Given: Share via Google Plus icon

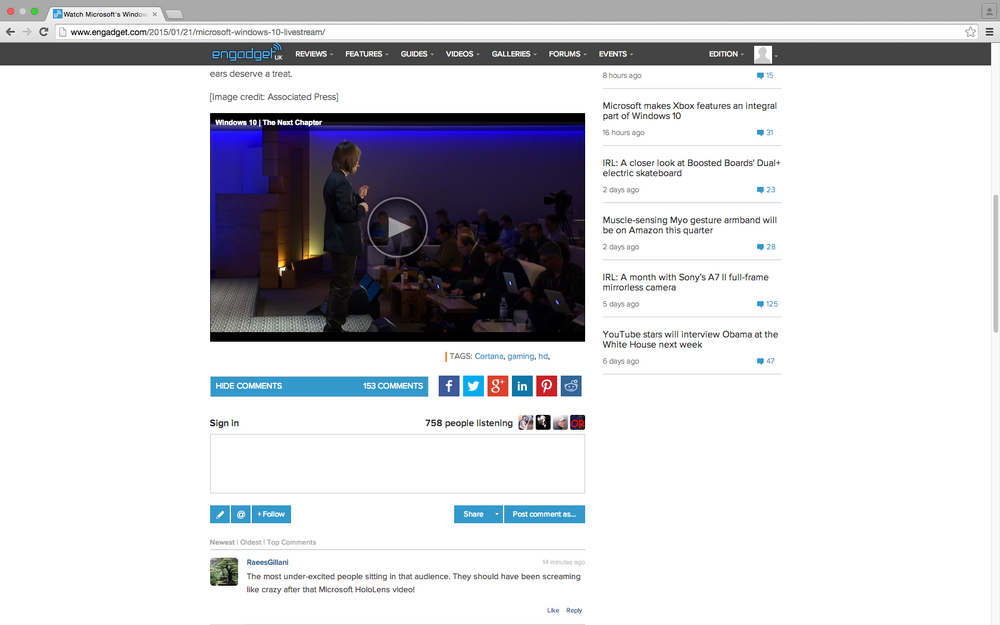Looking at the screenshot, I should click(x=497, y=386).
